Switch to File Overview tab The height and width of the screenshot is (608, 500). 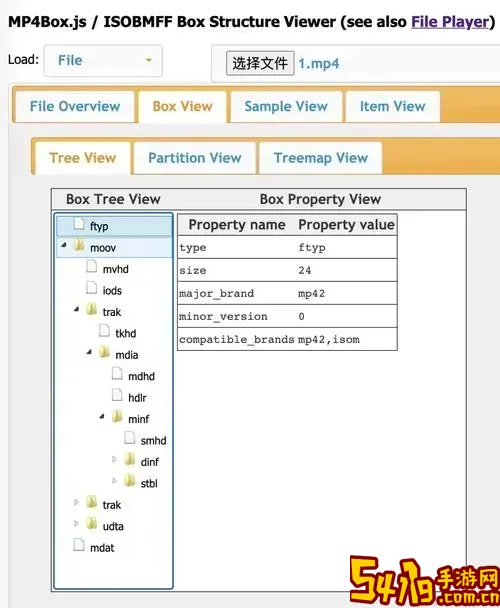(75, 107)
